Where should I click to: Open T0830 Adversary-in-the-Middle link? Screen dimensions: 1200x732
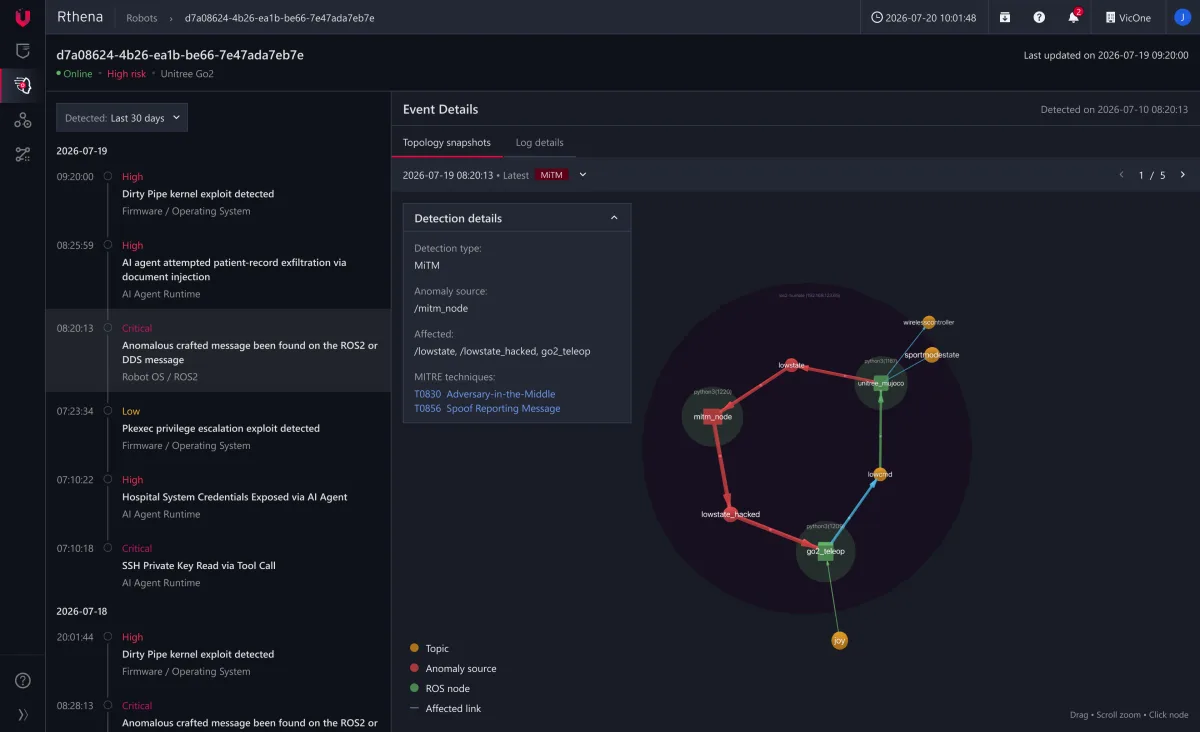click(x=485, y=394)
